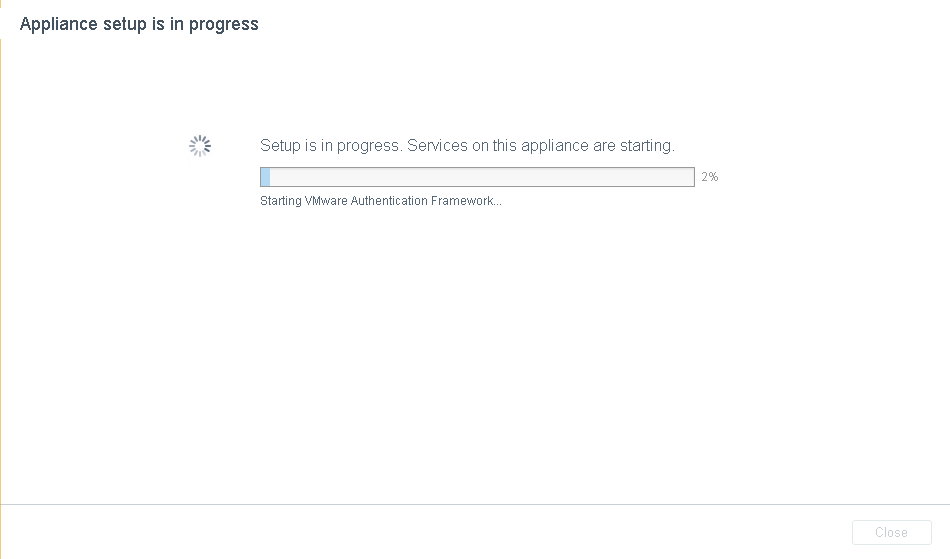
Task: Click 'Starting VMware Authentication Framework...' status text
Action: pyautogui.click(x=380, y=201)
